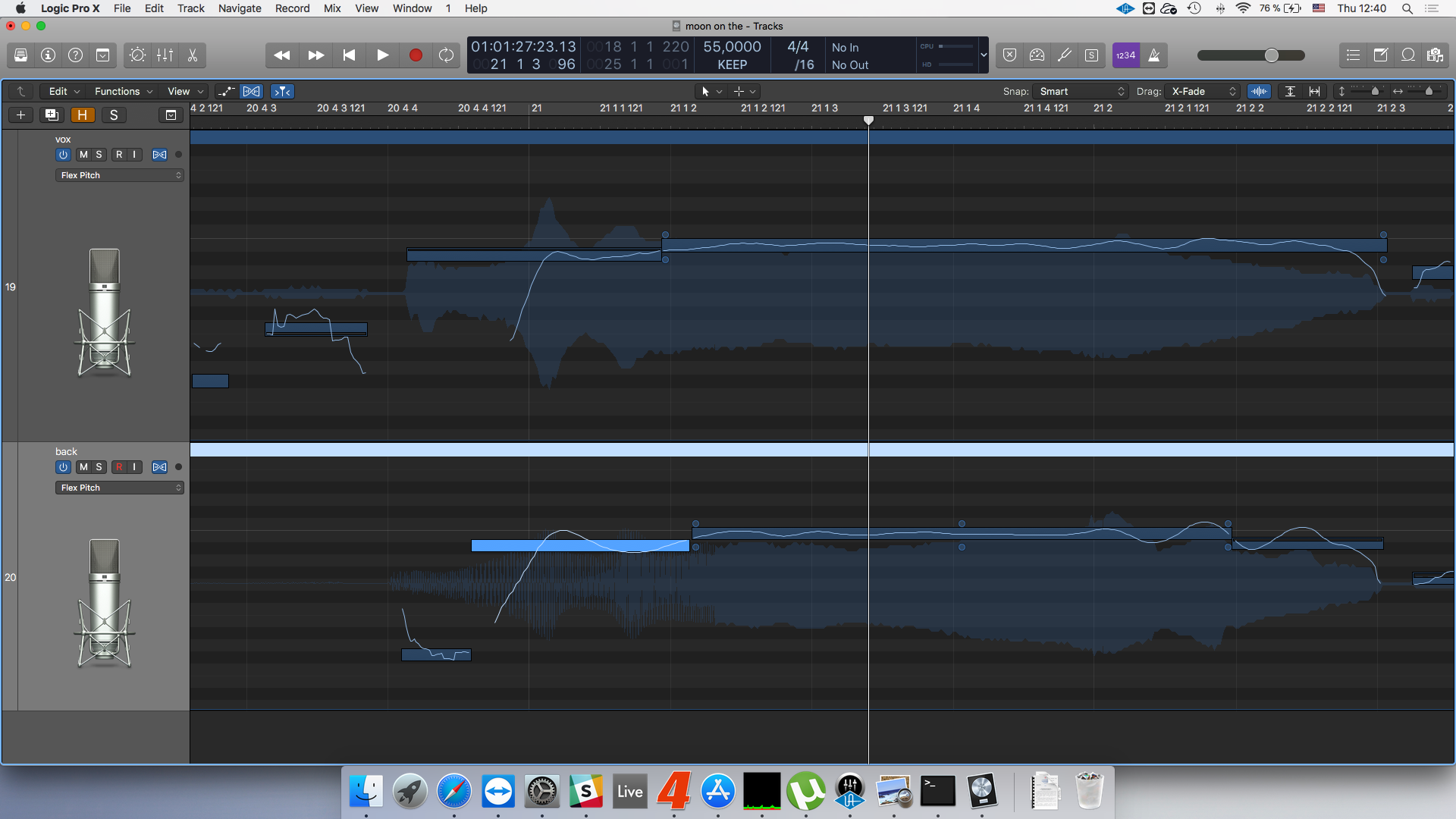The width and height of the screenshot is (1456, 819).
Task: Open the Drag X-Fade dropdown
Action: coord(1203,91)
